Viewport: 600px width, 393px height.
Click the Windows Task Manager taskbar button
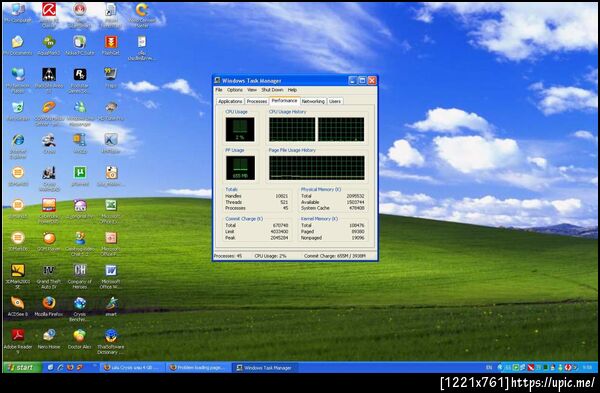[265, 368]
